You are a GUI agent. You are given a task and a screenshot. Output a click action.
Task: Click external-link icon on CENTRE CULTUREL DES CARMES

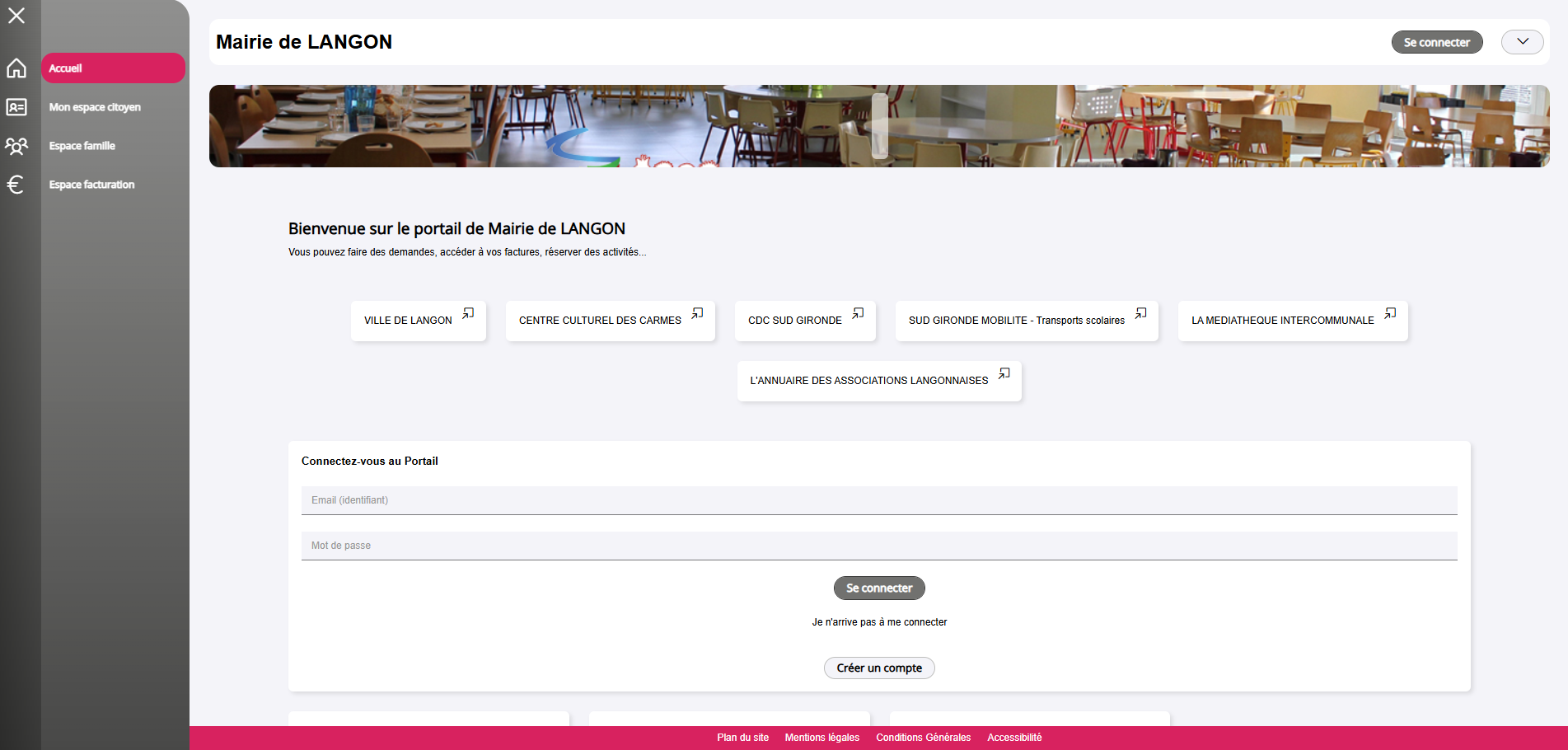pos(697,313)
